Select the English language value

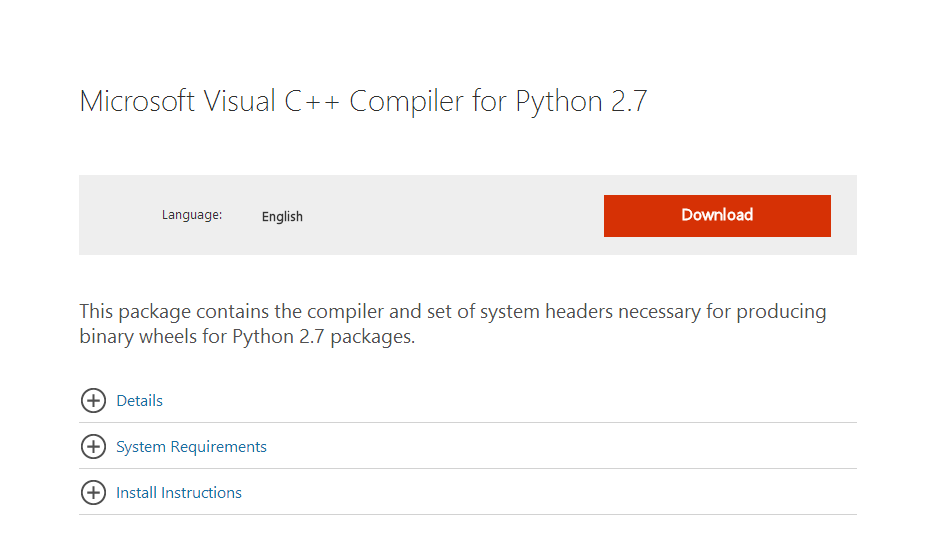click(282, 217)
